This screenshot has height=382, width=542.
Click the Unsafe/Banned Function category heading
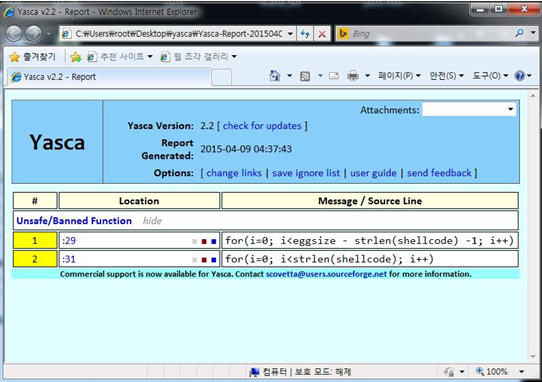[74, 221]
